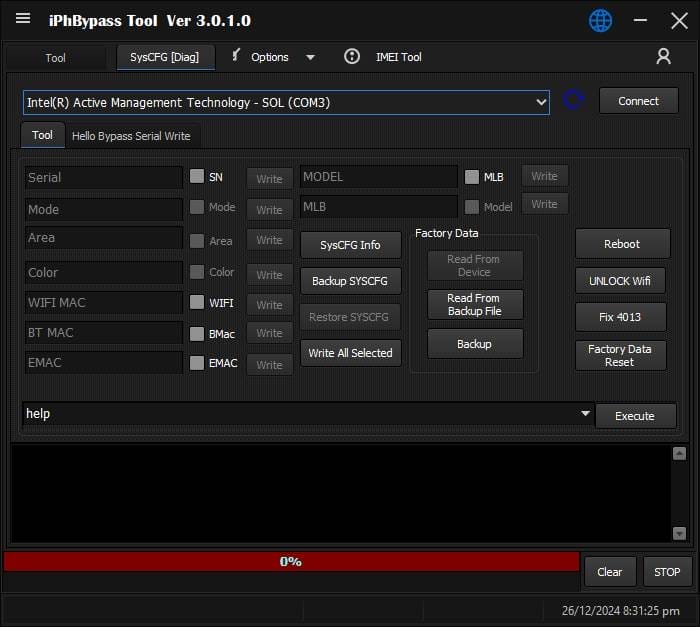Toggle the Color checkbox
Screen dimensions: 700x627
(197, 272)
